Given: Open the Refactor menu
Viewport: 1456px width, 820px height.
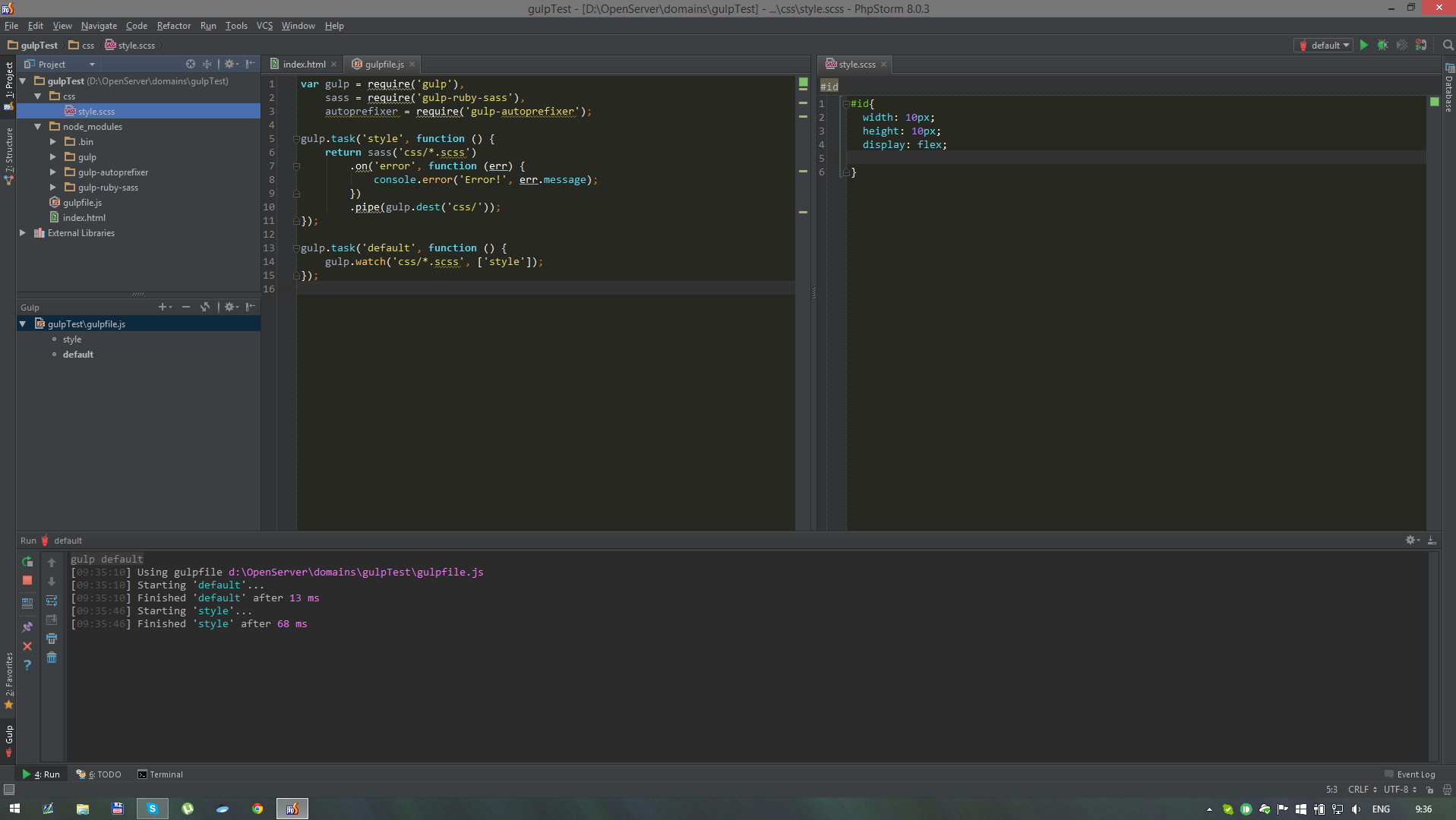Looking at the screenshot, I should 174,26.
